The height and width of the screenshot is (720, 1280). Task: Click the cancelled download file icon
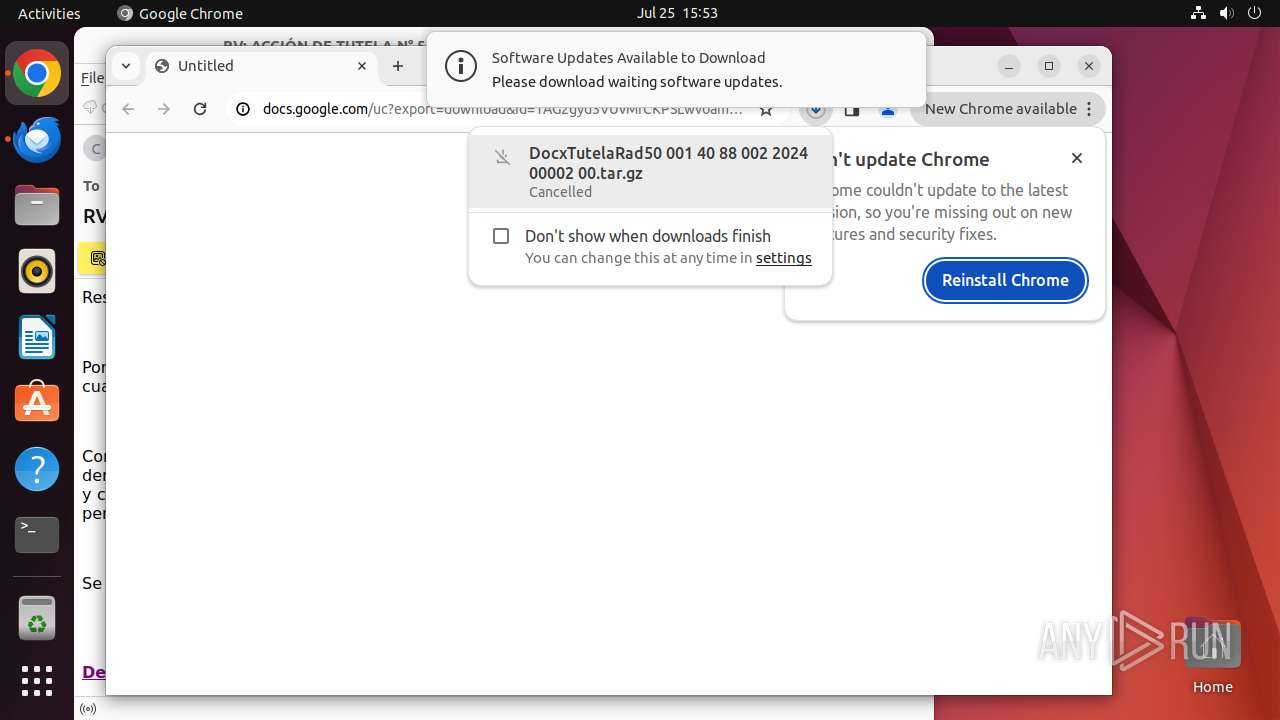coord(503,157)
